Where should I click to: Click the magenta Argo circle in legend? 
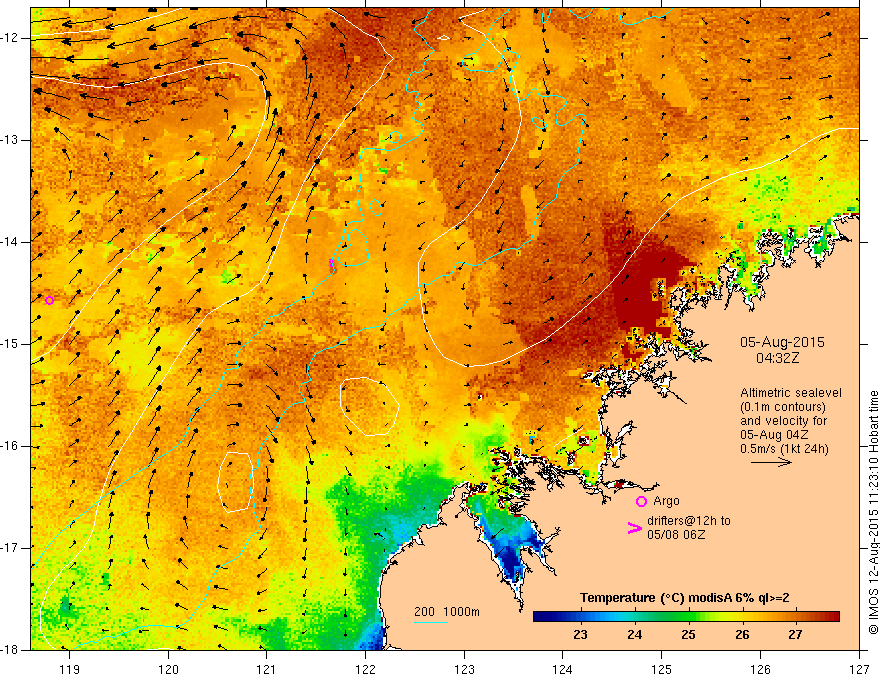641,502
